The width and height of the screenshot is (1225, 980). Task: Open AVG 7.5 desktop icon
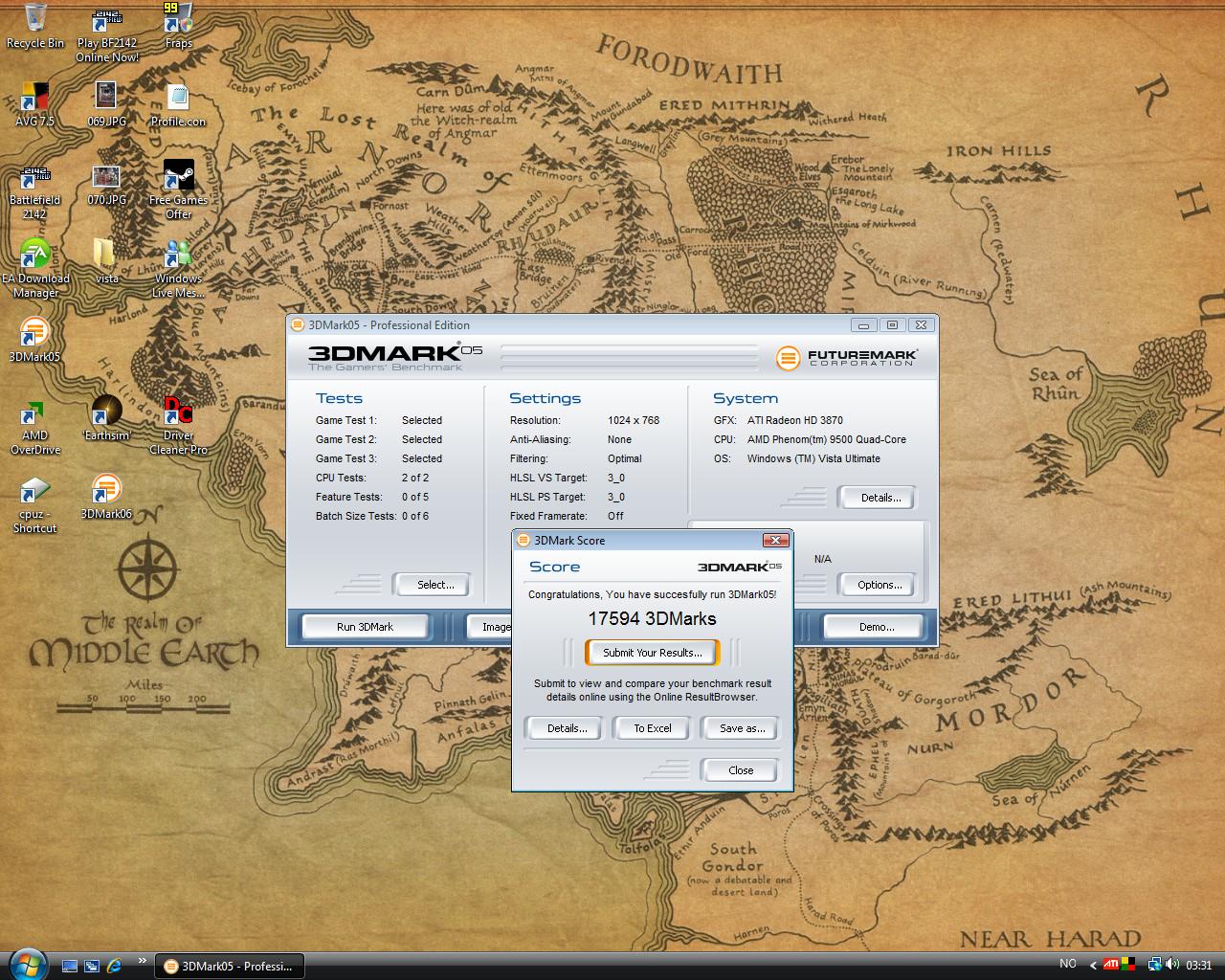click(34, 104)
